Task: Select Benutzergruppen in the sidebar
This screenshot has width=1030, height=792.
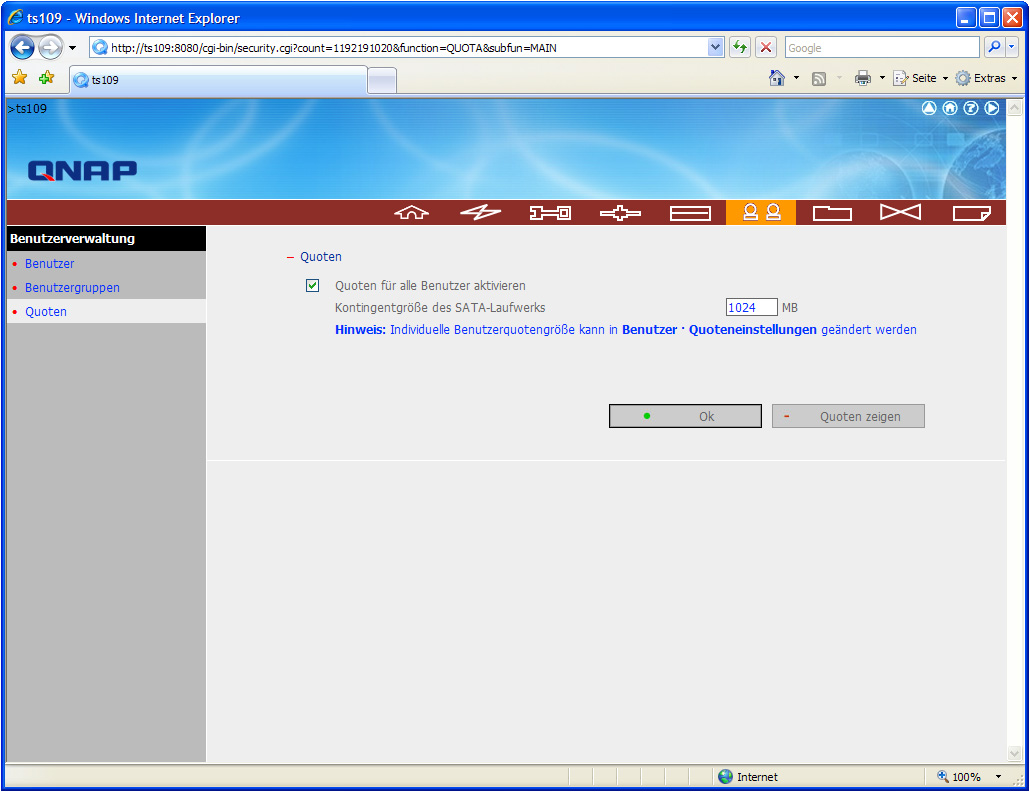Action: (72, 288)
